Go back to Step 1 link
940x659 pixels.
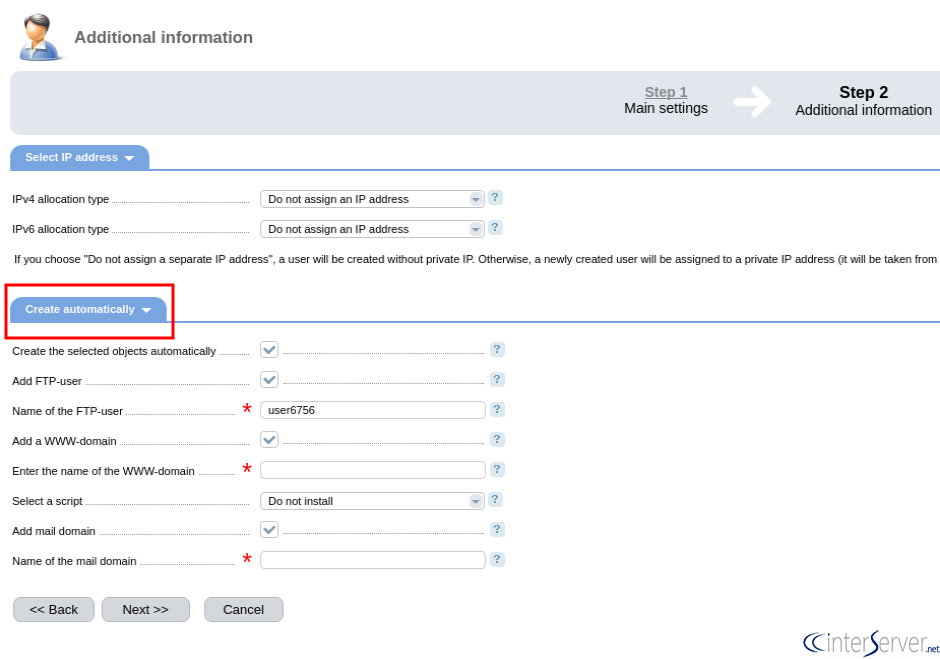(665, 92)
